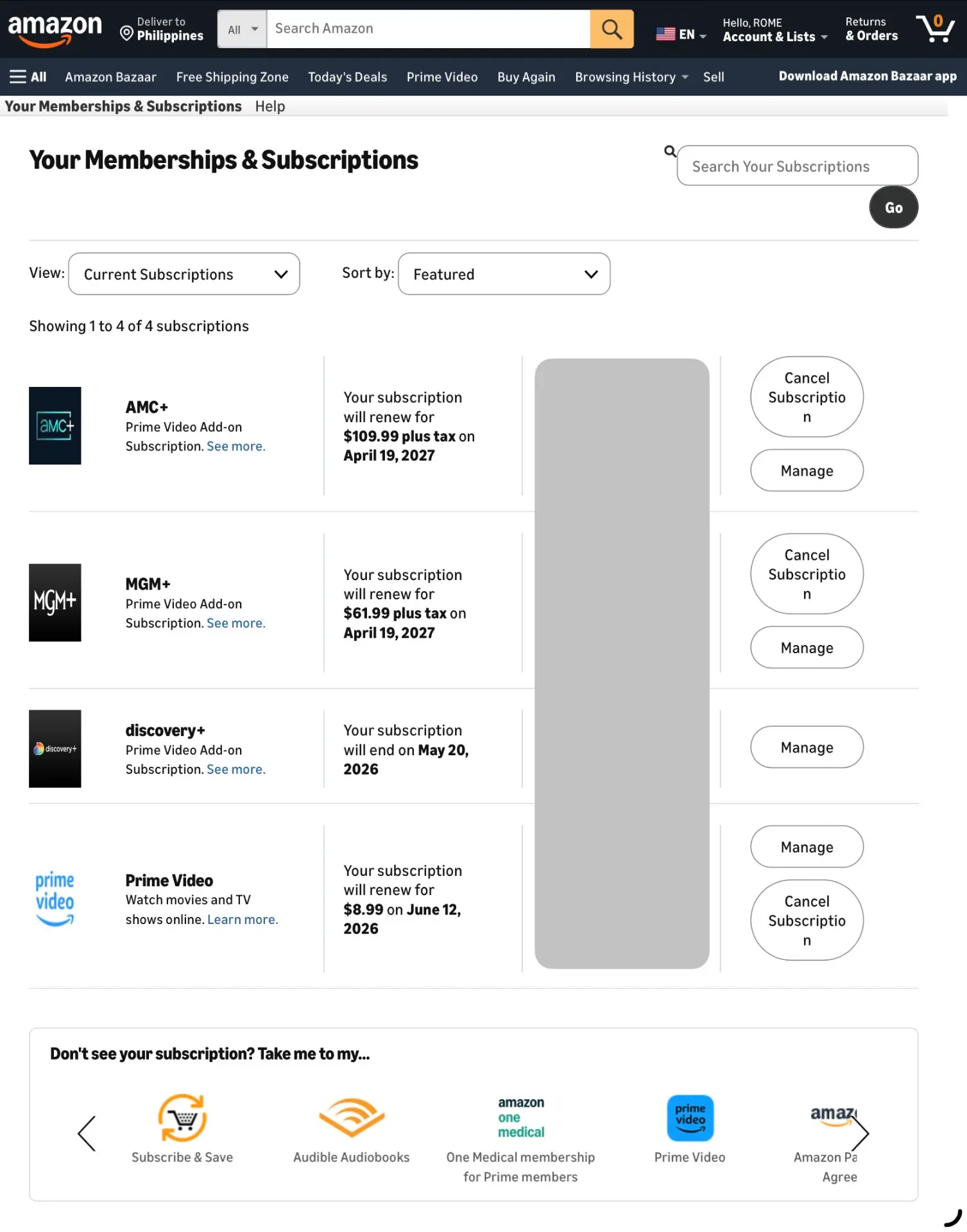Open Audible Audiobooks icon
The image size is (967, 1232).
pos(351,1118)
